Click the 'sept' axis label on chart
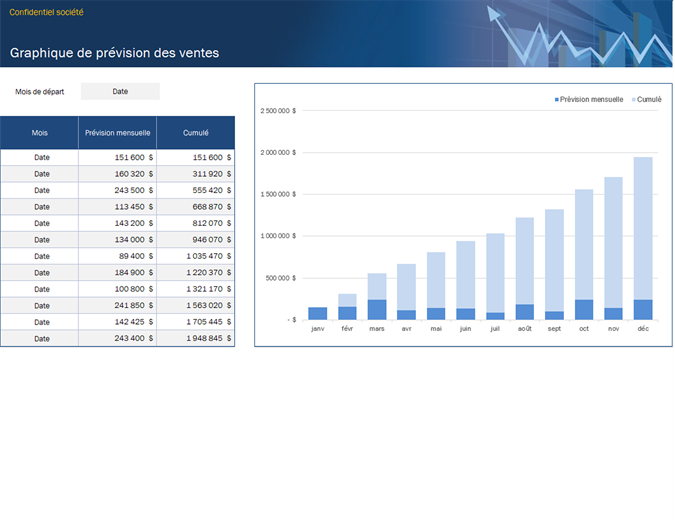Screen dimensions: 675x520 (x=554, y=328)
